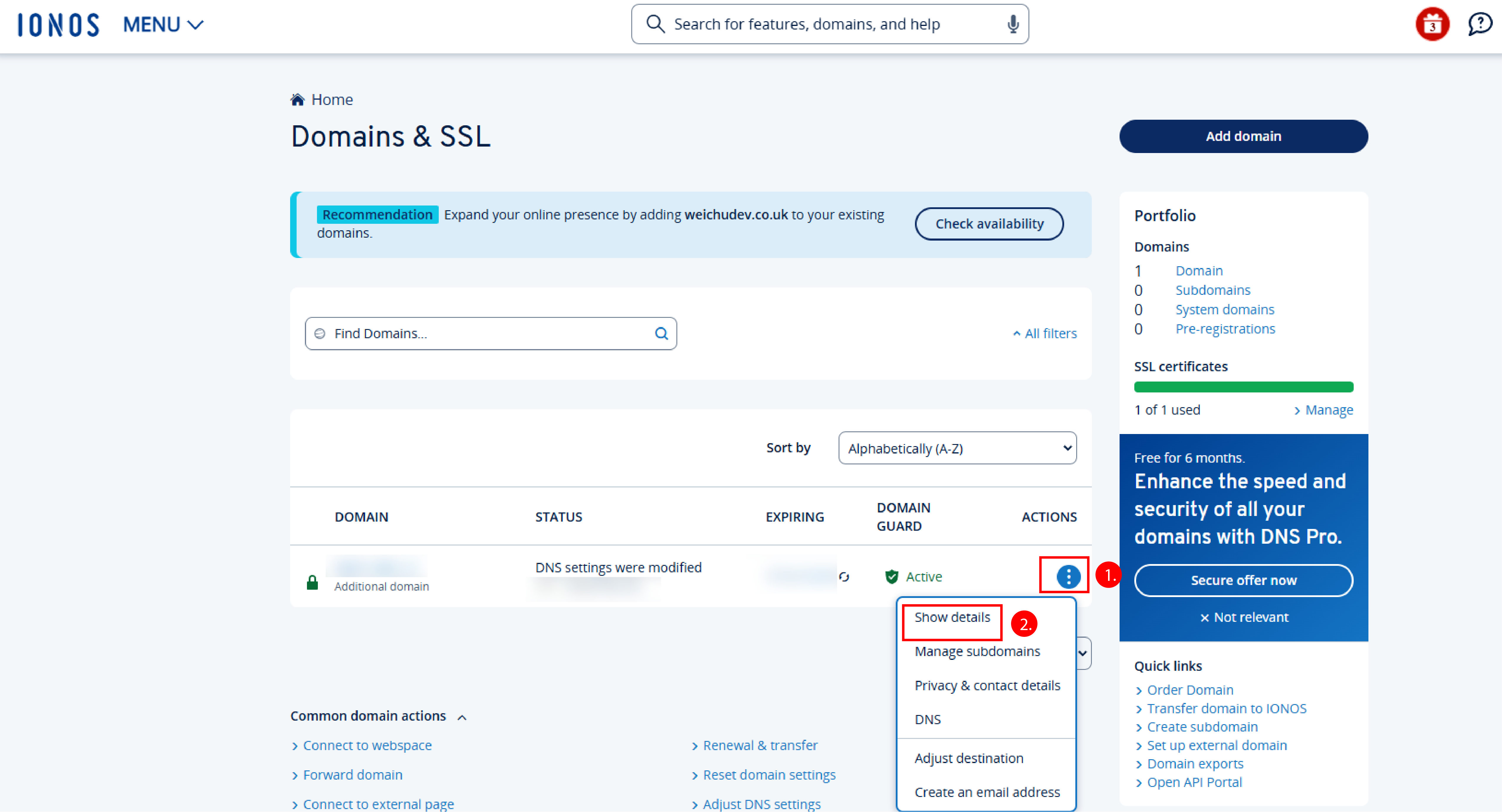Viewport: 1502px width, 812px height.
Task: Open Forward domain link
Action: [x=352, y=775]
